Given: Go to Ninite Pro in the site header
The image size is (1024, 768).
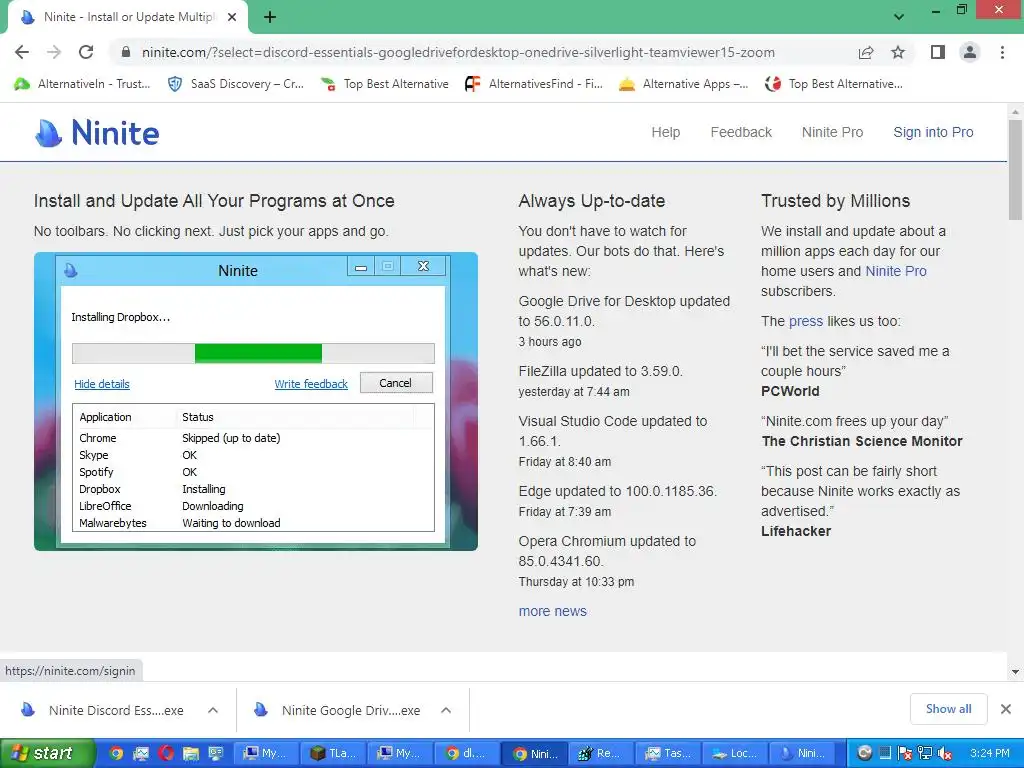Looking at the screenshot, I should (832, 133).
